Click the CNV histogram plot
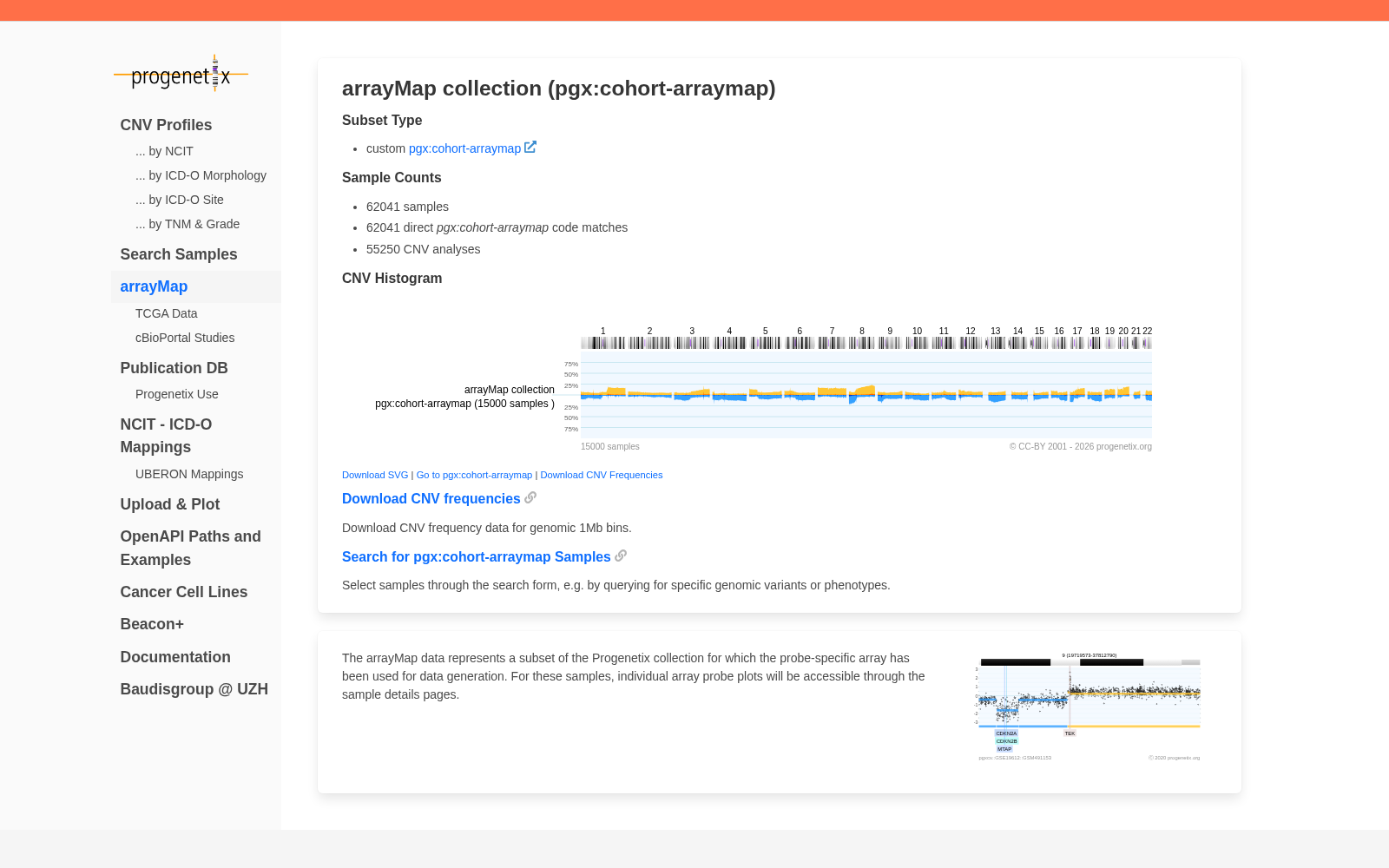Viewport: 1389px width, 868px height. pos(866,395)
